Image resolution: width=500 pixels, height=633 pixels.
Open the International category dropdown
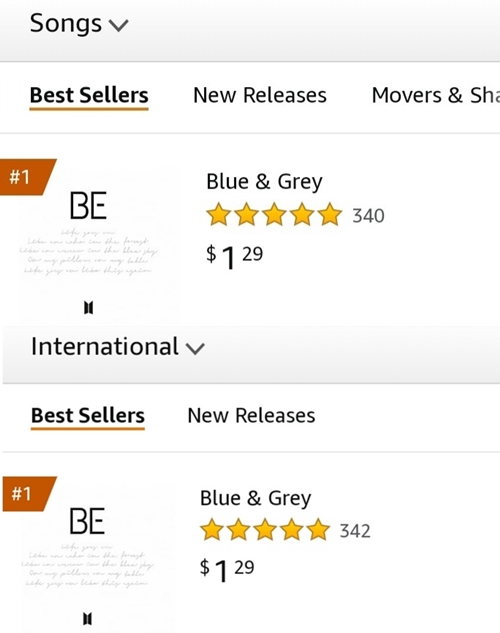(118, 347)
